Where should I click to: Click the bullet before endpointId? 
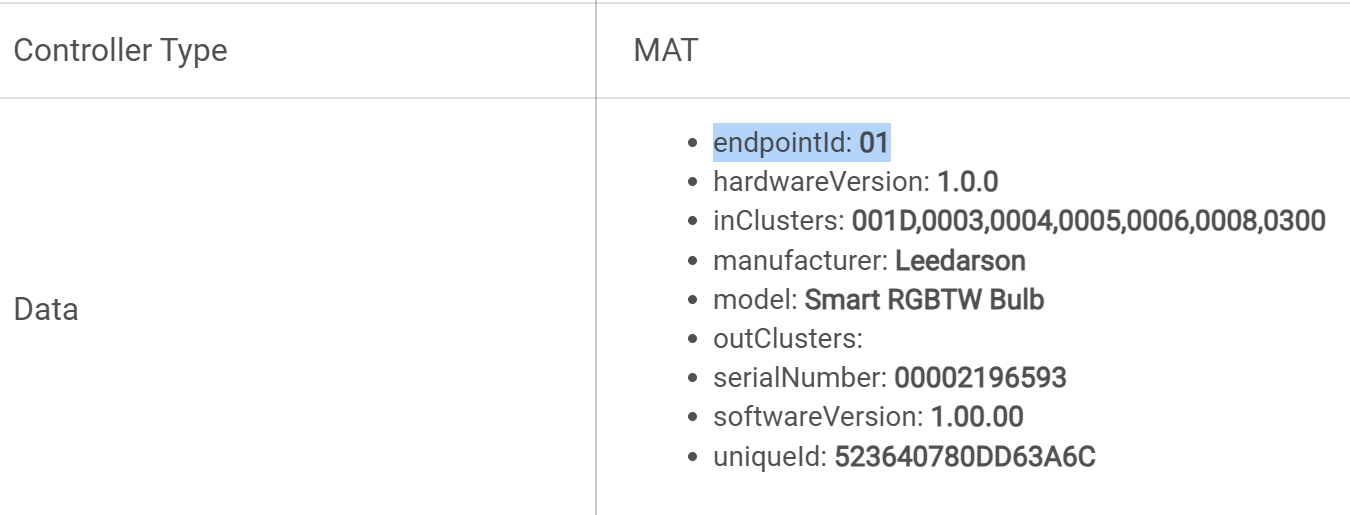pos(692,144)
